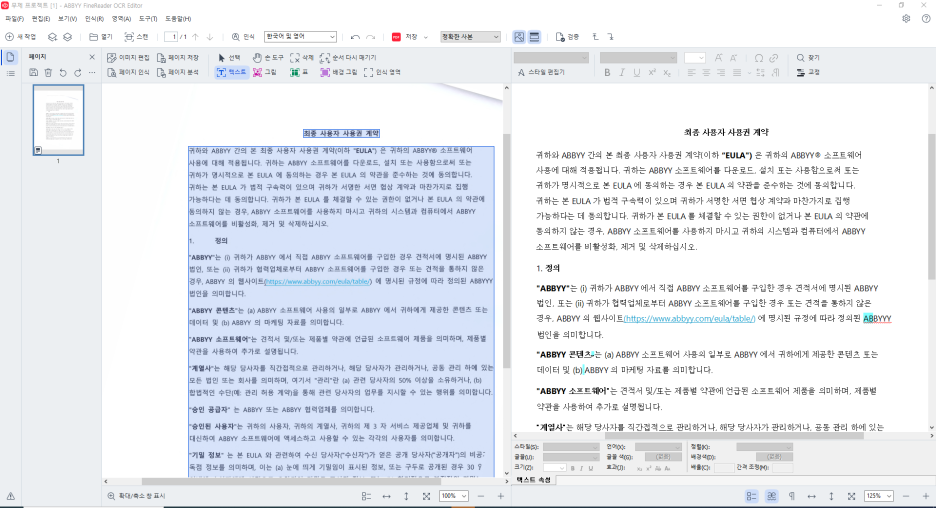Open the 파일(F) menu
936x508 pixels.
(14, 19)
